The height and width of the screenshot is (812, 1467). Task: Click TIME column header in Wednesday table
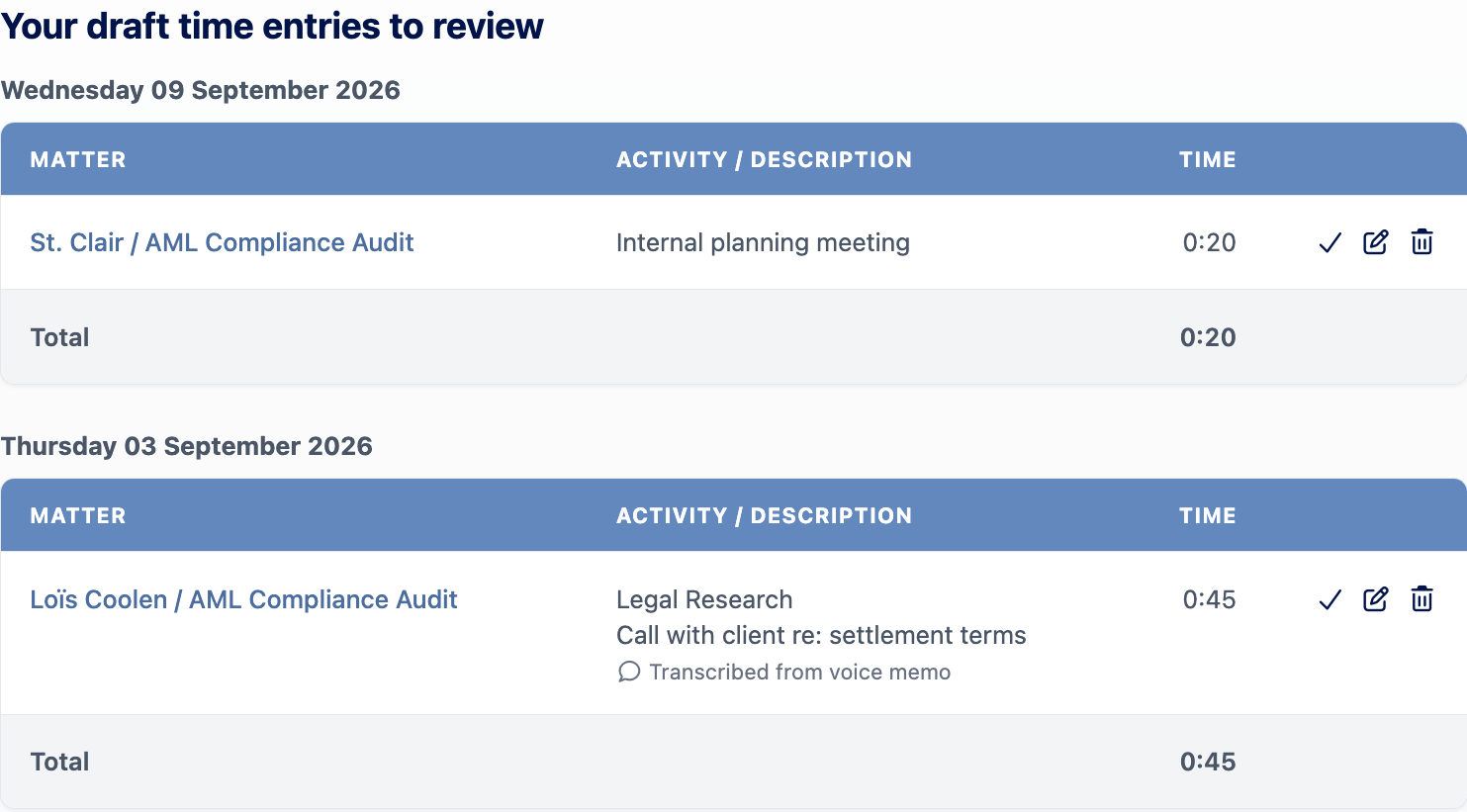[1207, 159]
